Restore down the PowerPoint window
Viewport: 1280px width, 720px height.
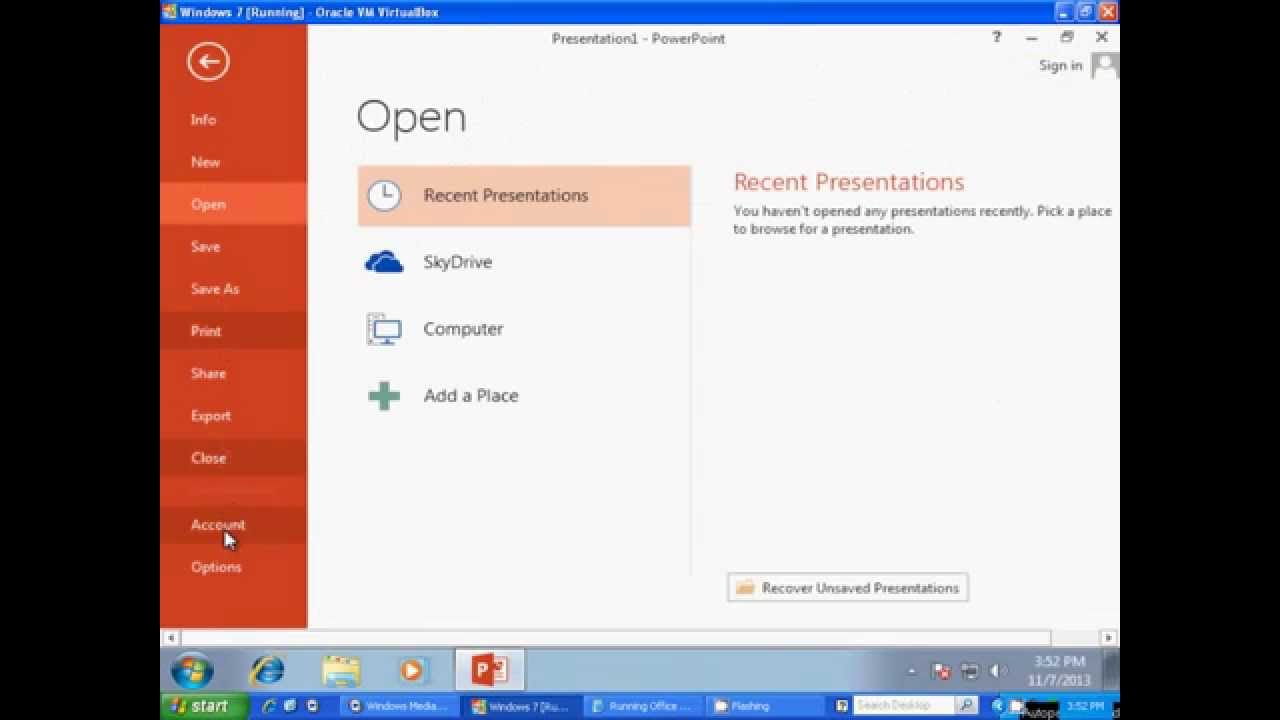(1066, 37)
